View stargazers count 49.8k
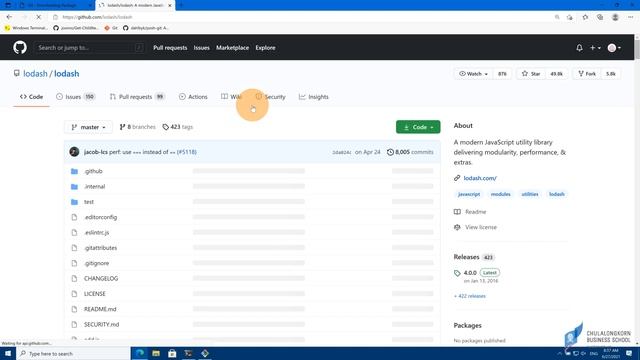The width and height of the screenshot is (640, 360). click(556, 74)
